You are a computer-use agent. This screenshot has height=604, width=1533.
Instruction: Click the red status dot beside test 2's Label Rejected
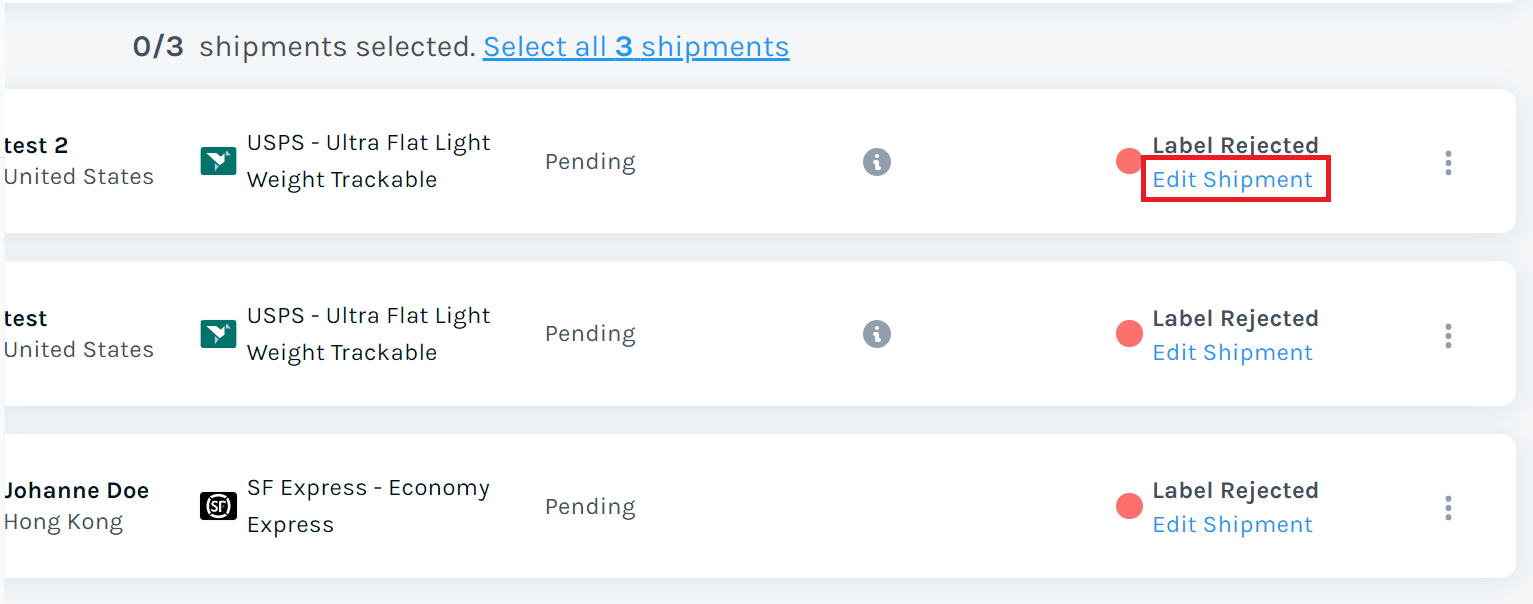coord(1128,159)
